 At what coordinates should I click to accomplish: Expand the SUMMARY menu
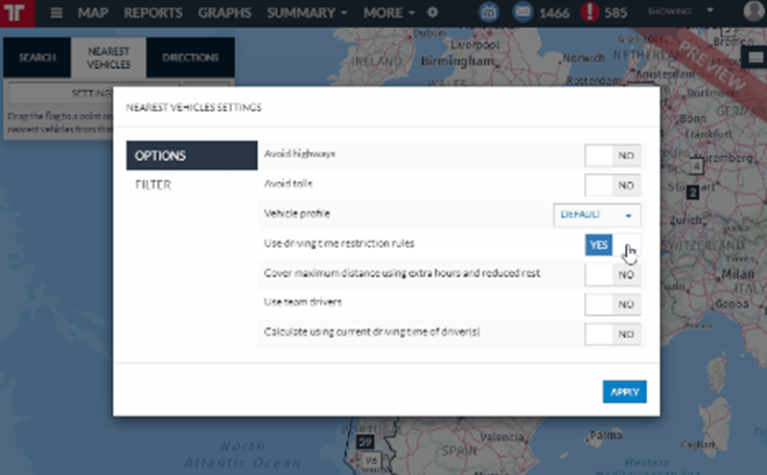[307, 13]
